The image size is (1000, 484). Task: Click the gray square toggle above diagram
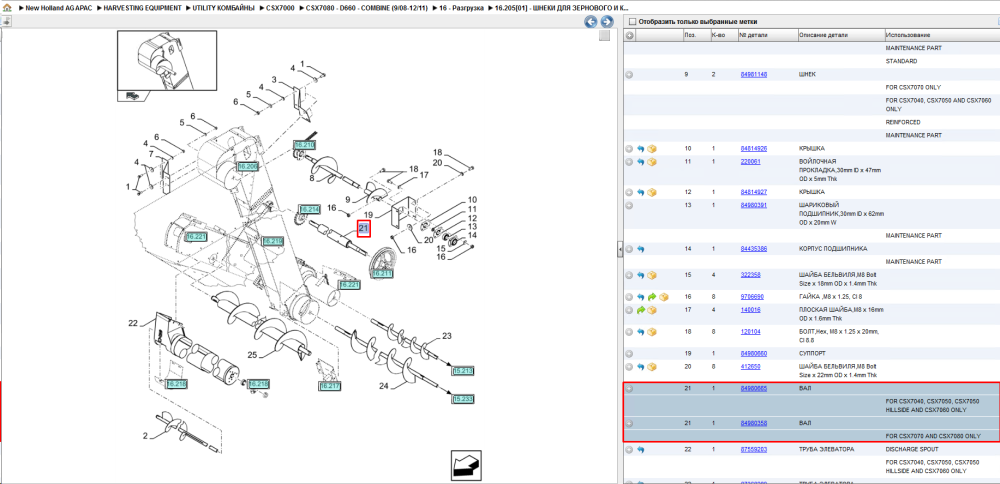604,36
